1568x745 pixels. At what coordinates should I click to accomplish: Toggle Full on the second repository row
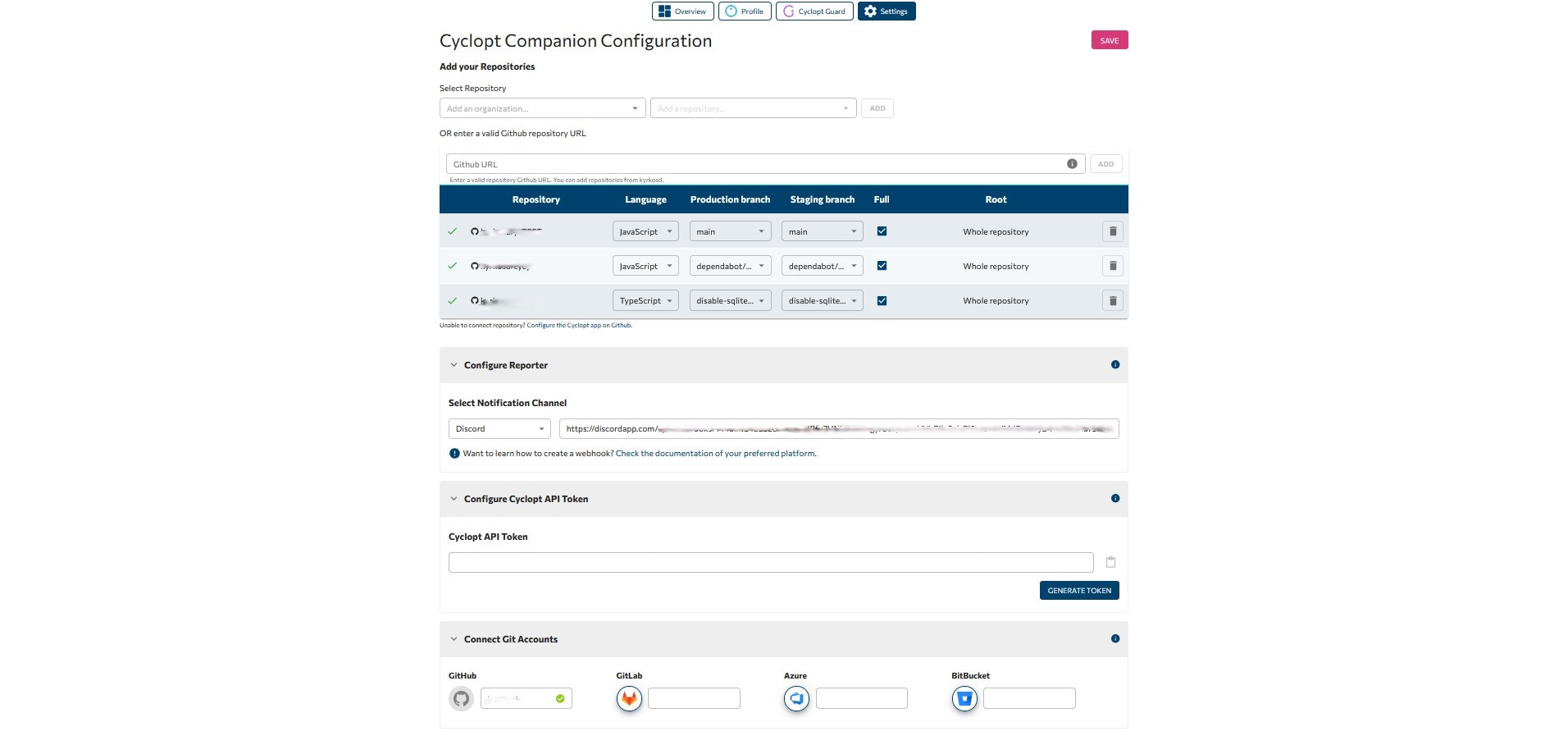coord(882,266)
